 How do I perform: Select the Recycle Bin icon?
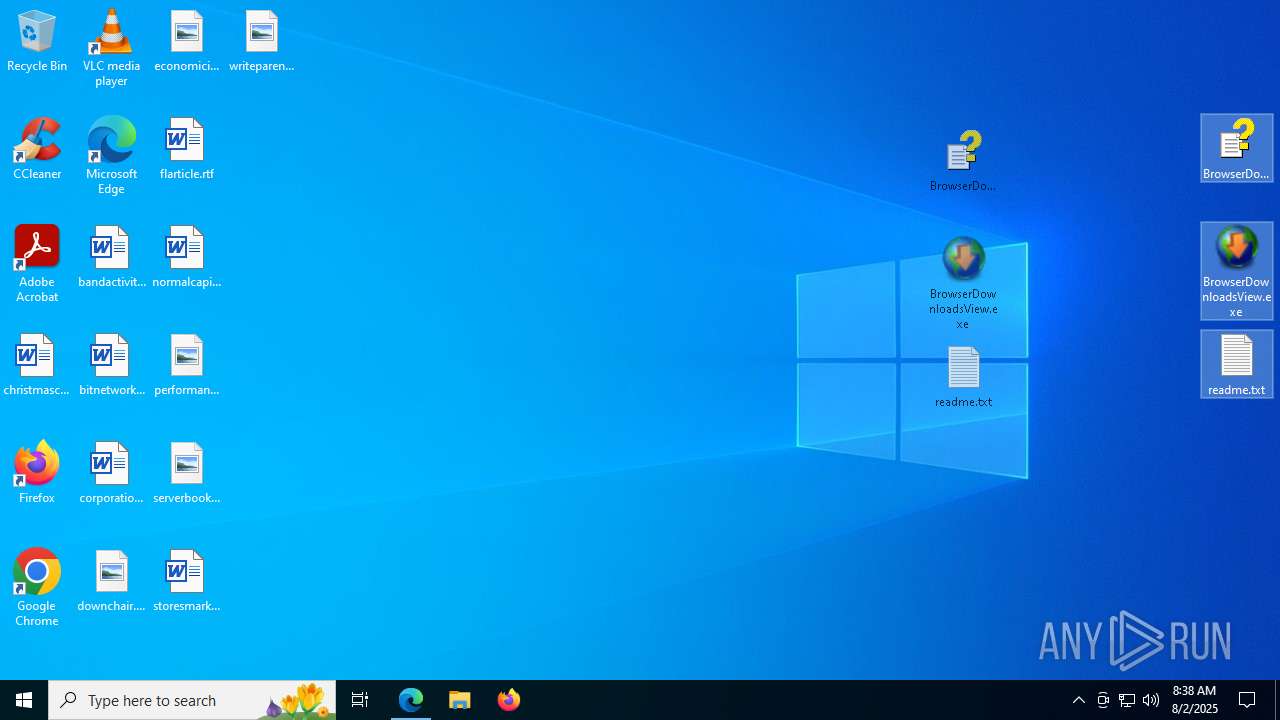point(37,42)
